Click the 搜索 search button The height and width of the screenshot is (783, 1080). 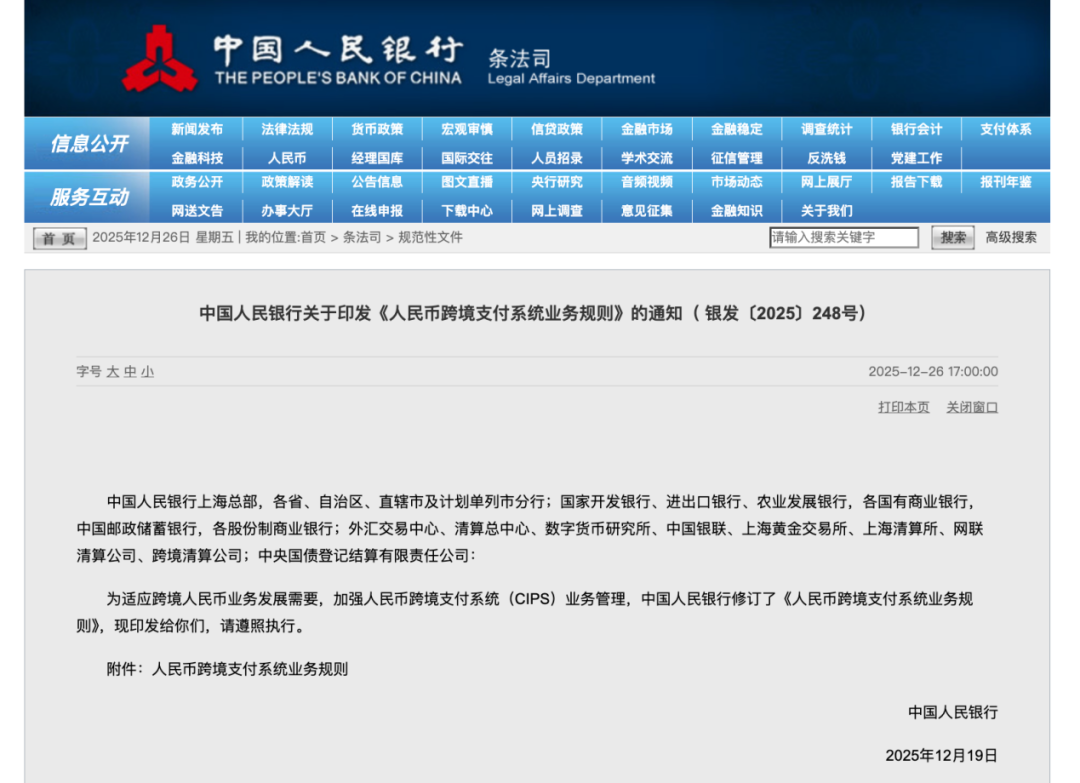click(953, 238)
